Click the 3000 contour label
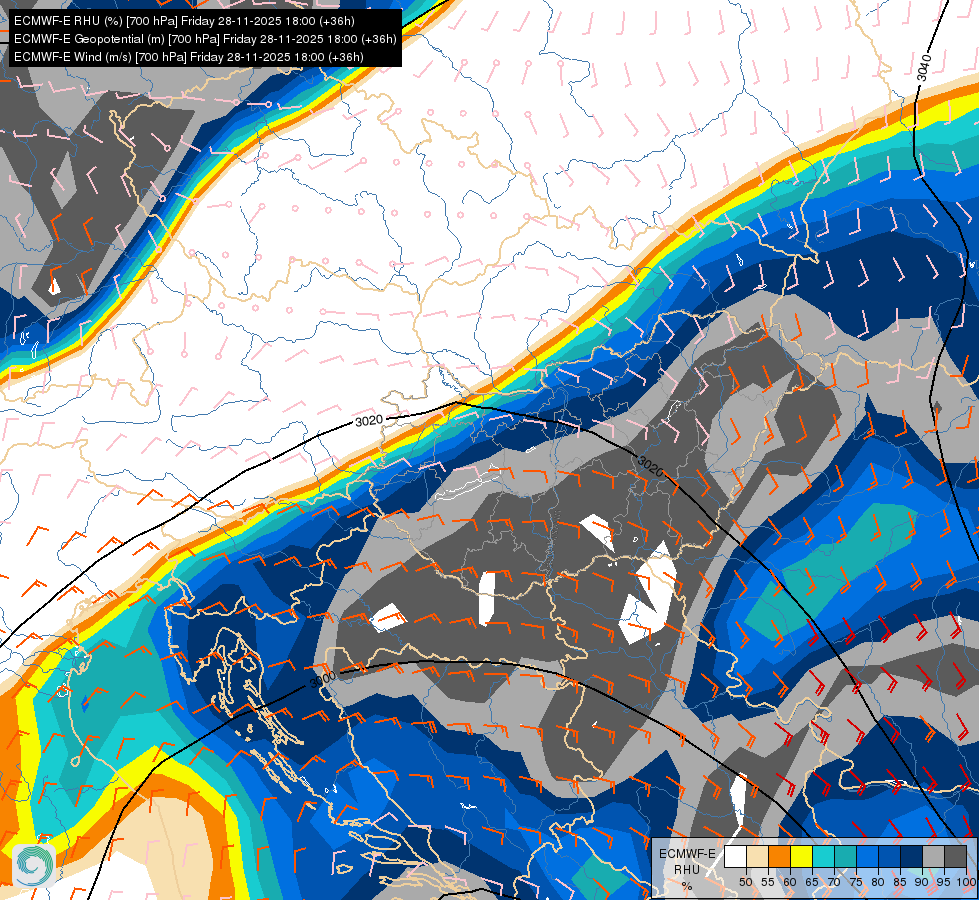This screenshot has height=900, width=979. tap(323, 679)
